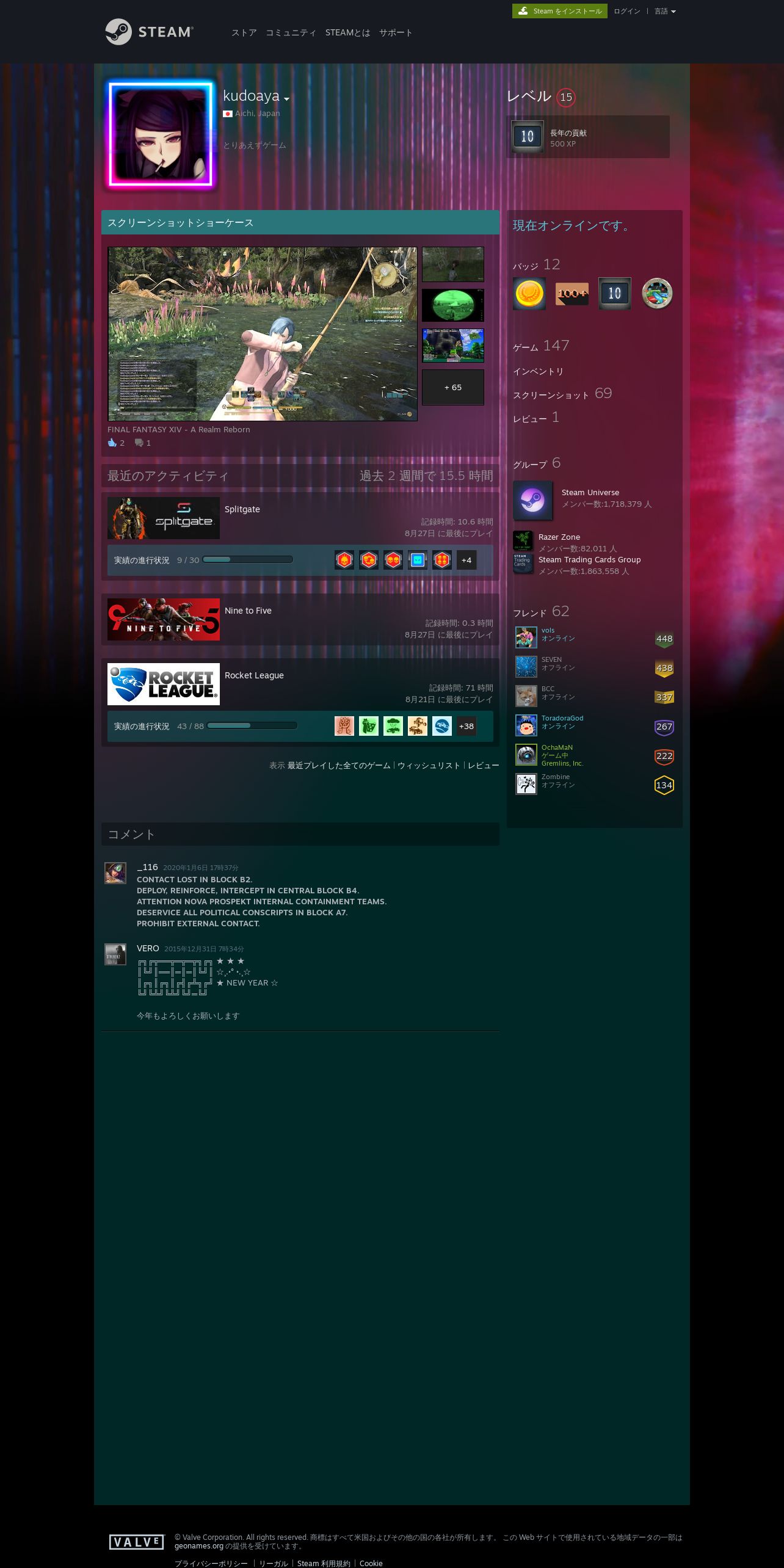Select the 100+ games badge icon
This screenshot has width=784, height=1568.
tap(572, 294)
